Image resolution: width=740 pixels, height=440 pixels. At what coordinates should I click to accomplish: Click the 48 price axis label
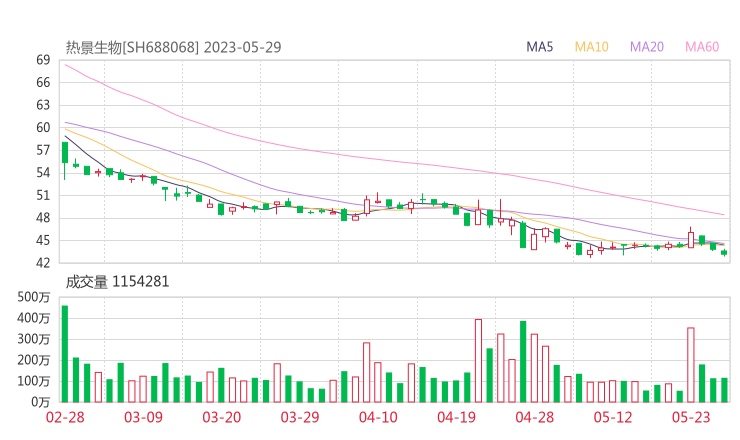coord(43,218)
